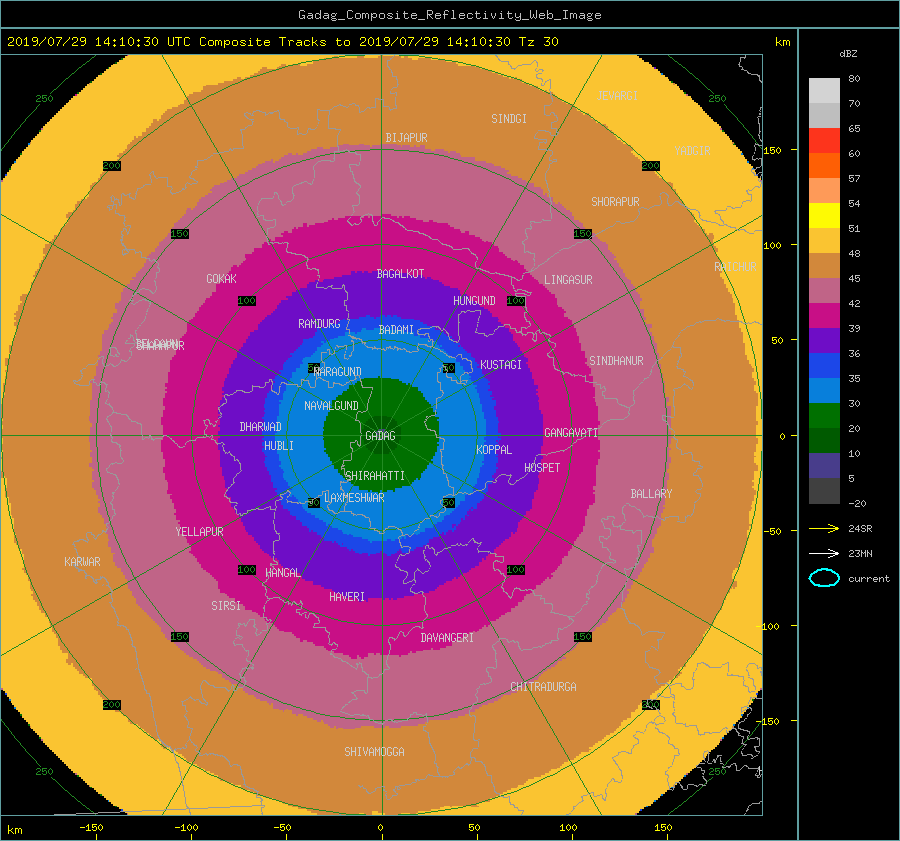Click the dBZ heading above the color scale
900x841 pixels.
[x=848, y=54]
